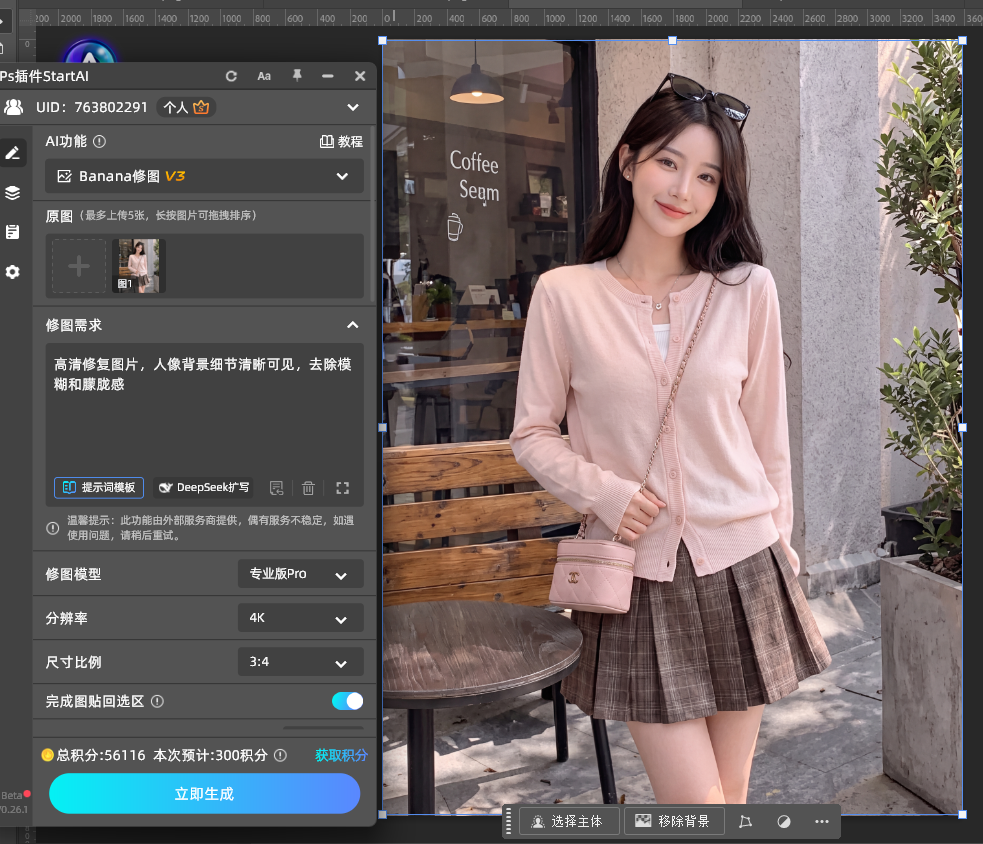Open the 分辨率 4K dropdown
Screen dimensions: 983x844
[x=301, y=618]
